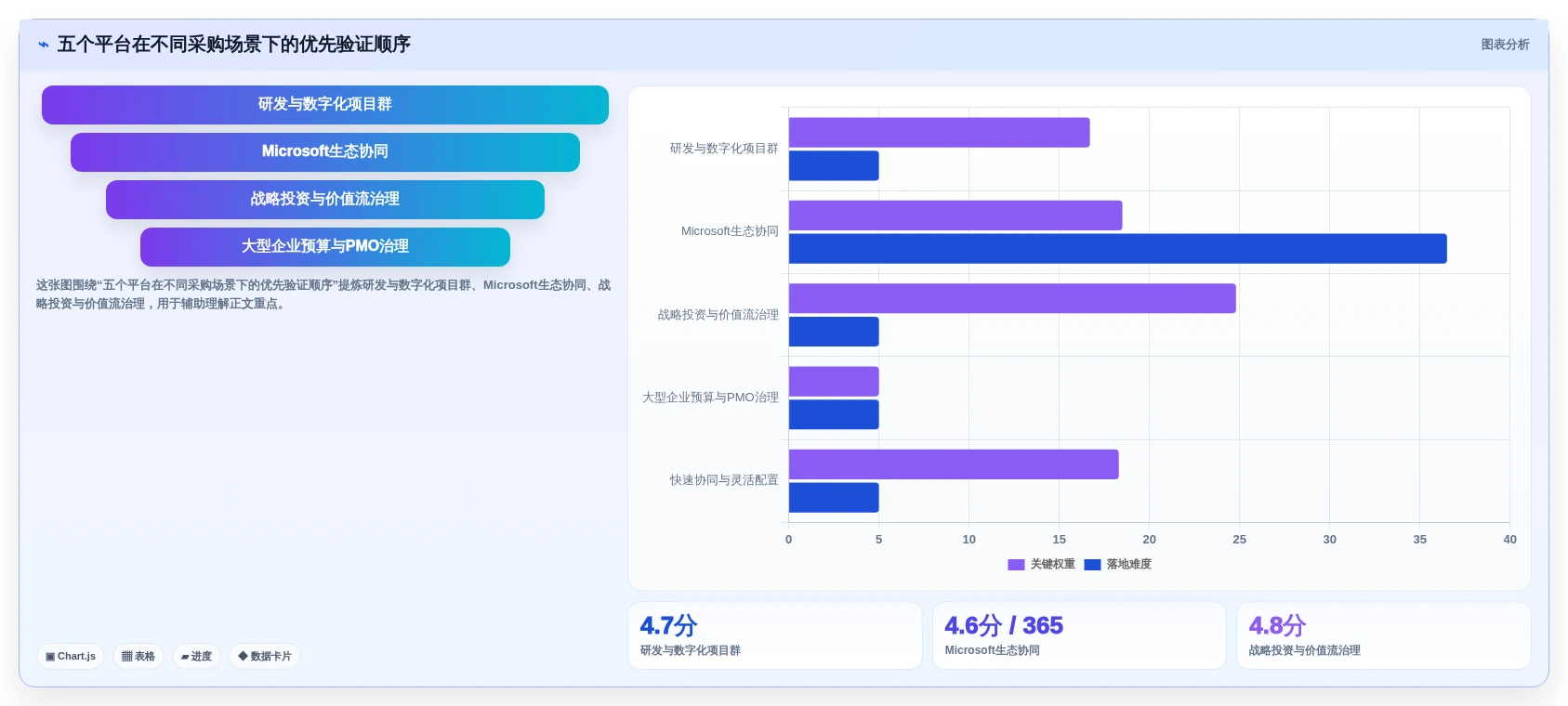Click the blue 落地难度 bar for 战略投资与价值流治理
1568x706 pixels.
pyautogui.click(x=834, y=333)
